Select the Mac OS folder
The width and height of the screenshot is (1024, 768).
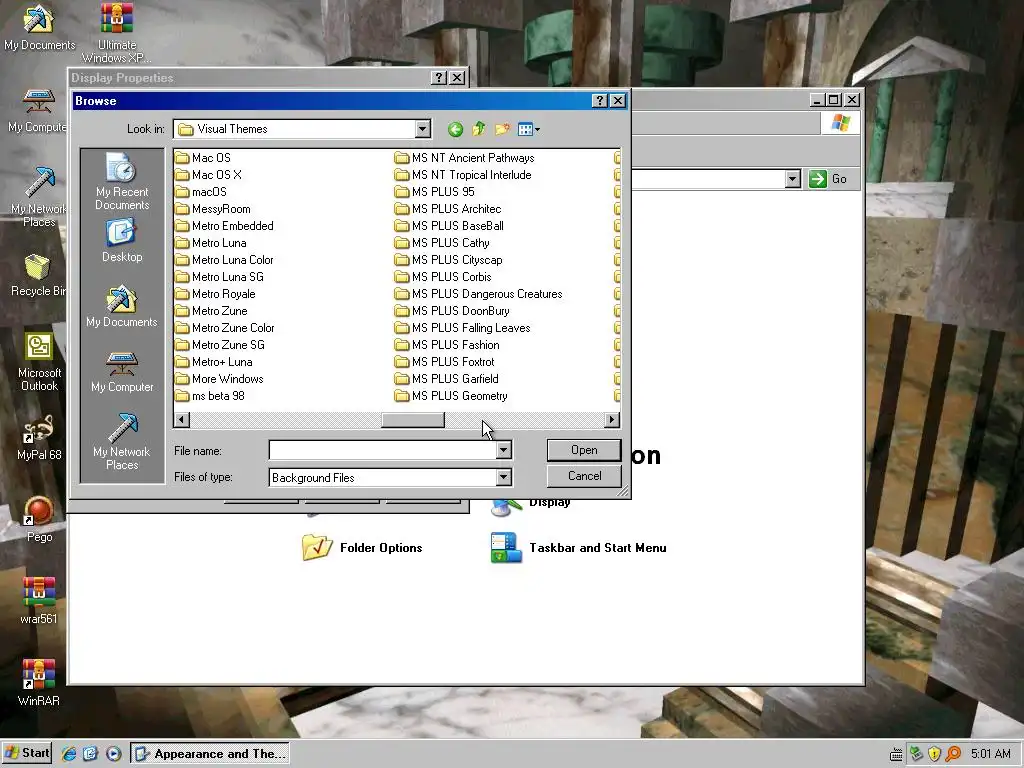coord(203,158)
